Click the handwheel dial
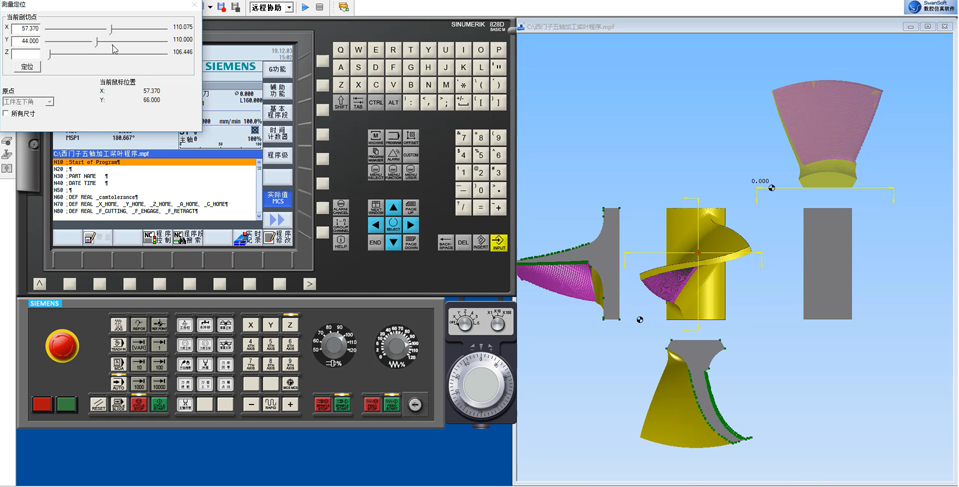Screen dimensions: 959x487 (483, 384)
